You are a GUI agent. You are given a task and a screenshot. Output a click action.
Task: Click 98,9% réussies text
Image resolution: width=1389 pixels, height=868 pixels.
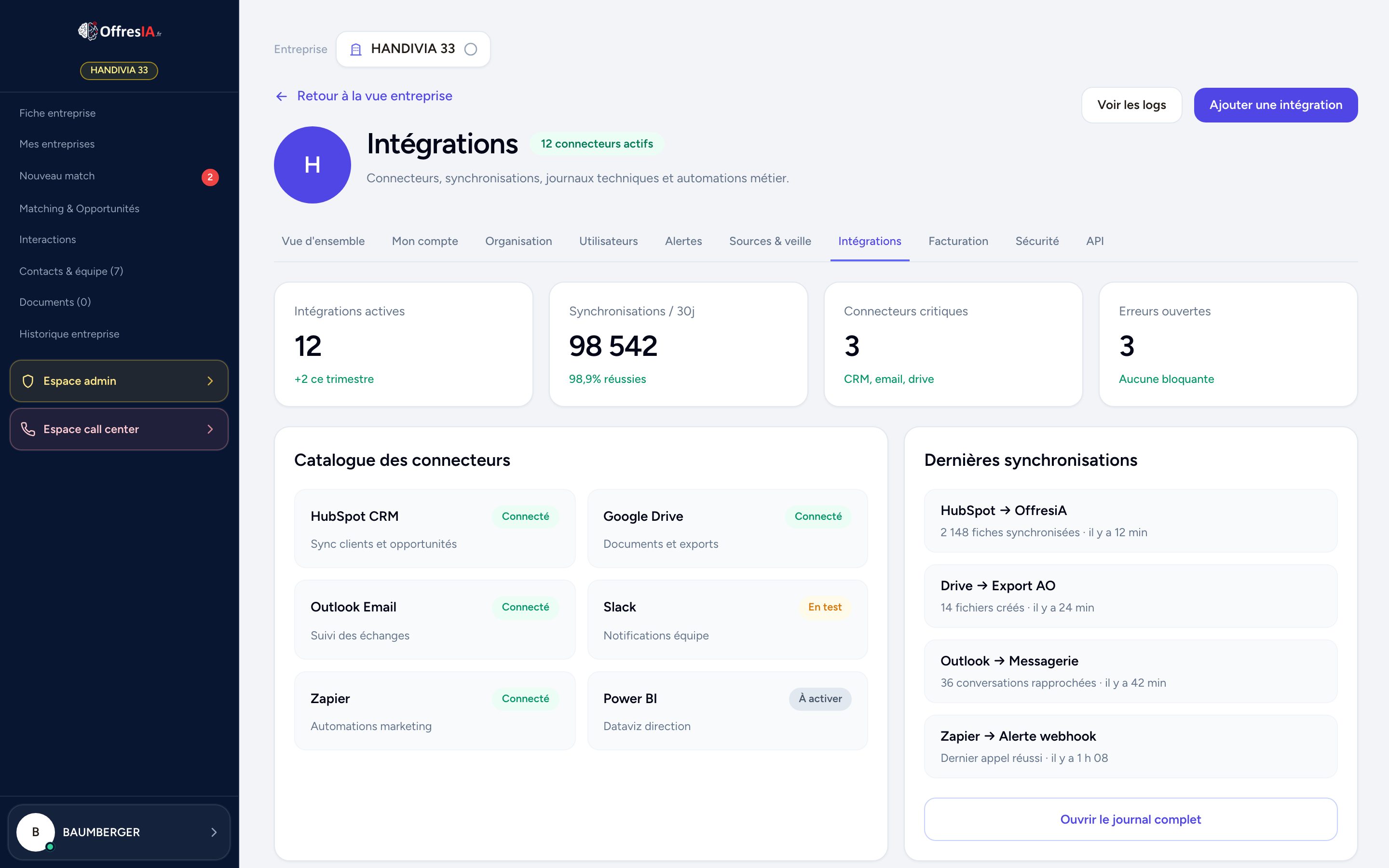[x=607, y=380]
